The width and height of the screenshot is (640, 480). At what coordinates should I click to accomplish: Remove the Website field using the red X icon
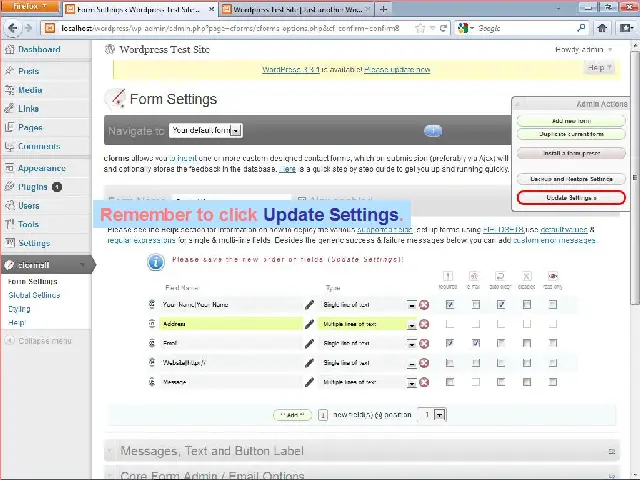coord(424,363)
